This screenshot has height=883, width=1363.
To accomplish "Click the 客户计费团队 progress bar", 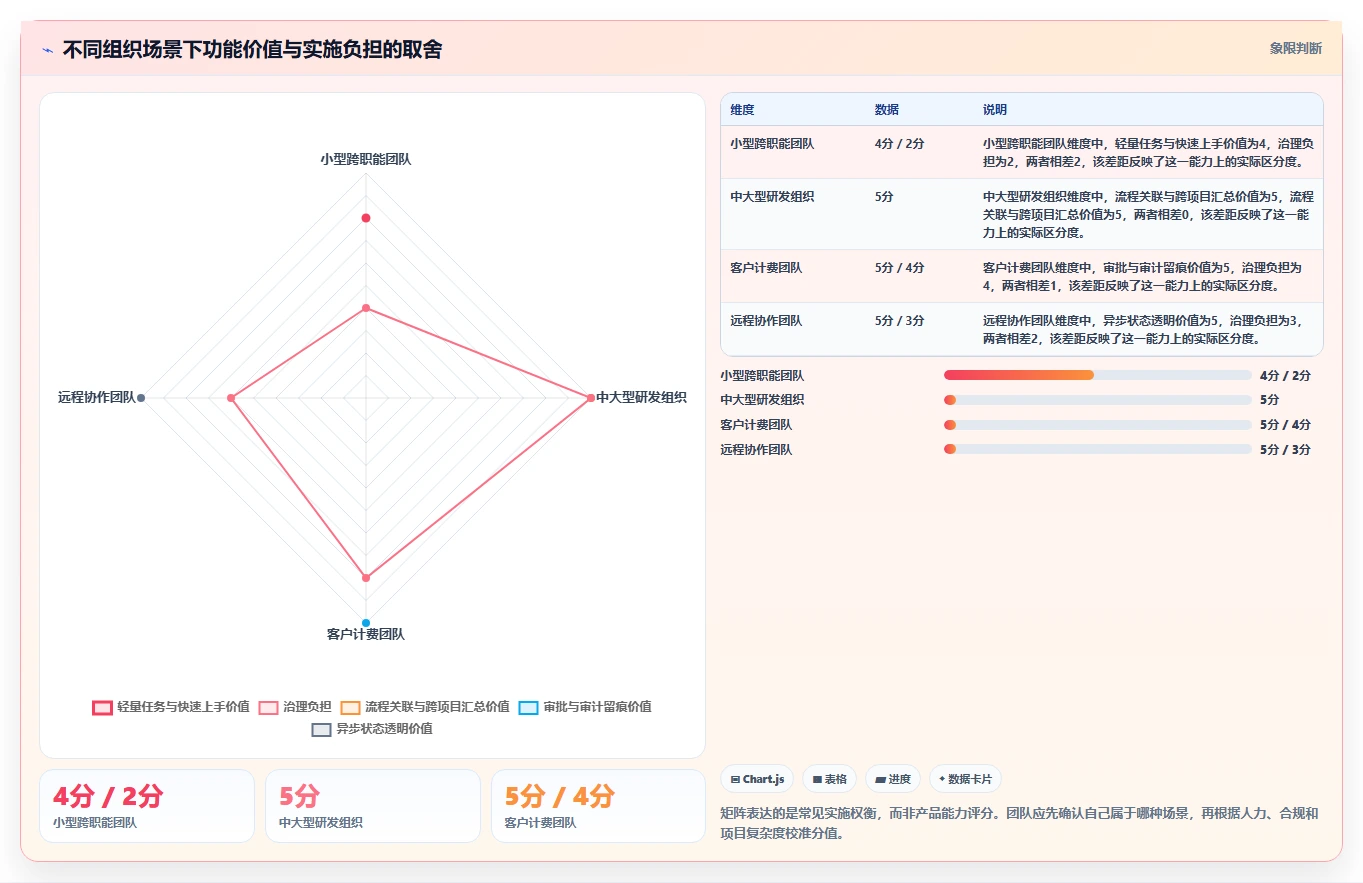I will pos(1098,425).
